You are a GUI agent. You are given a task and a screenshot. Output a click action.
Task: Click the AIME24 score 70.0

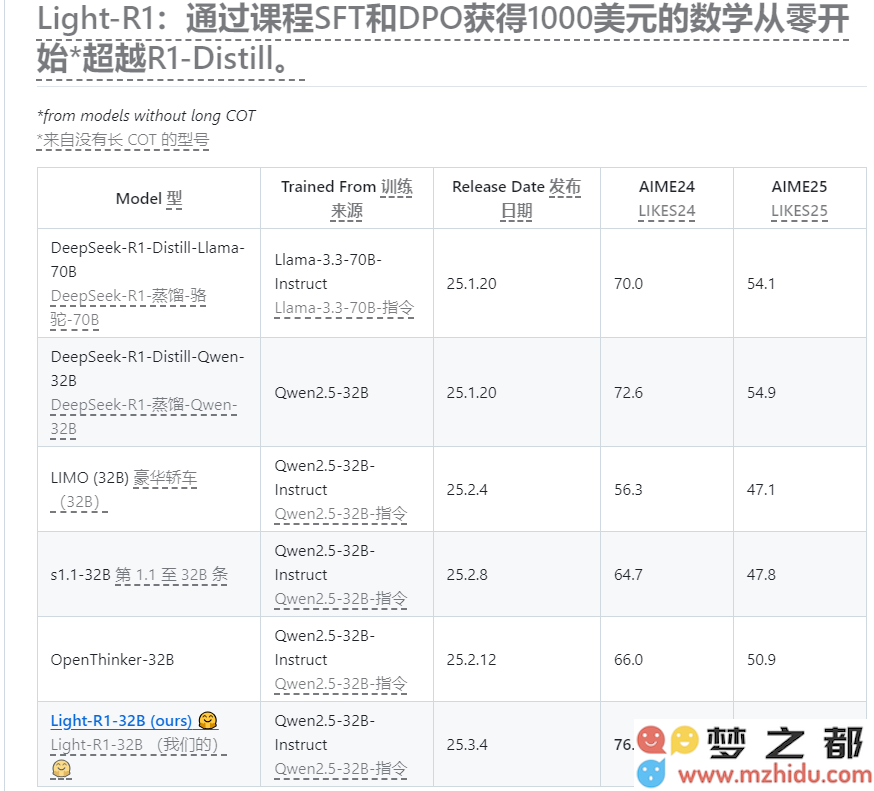pos(628,284)
